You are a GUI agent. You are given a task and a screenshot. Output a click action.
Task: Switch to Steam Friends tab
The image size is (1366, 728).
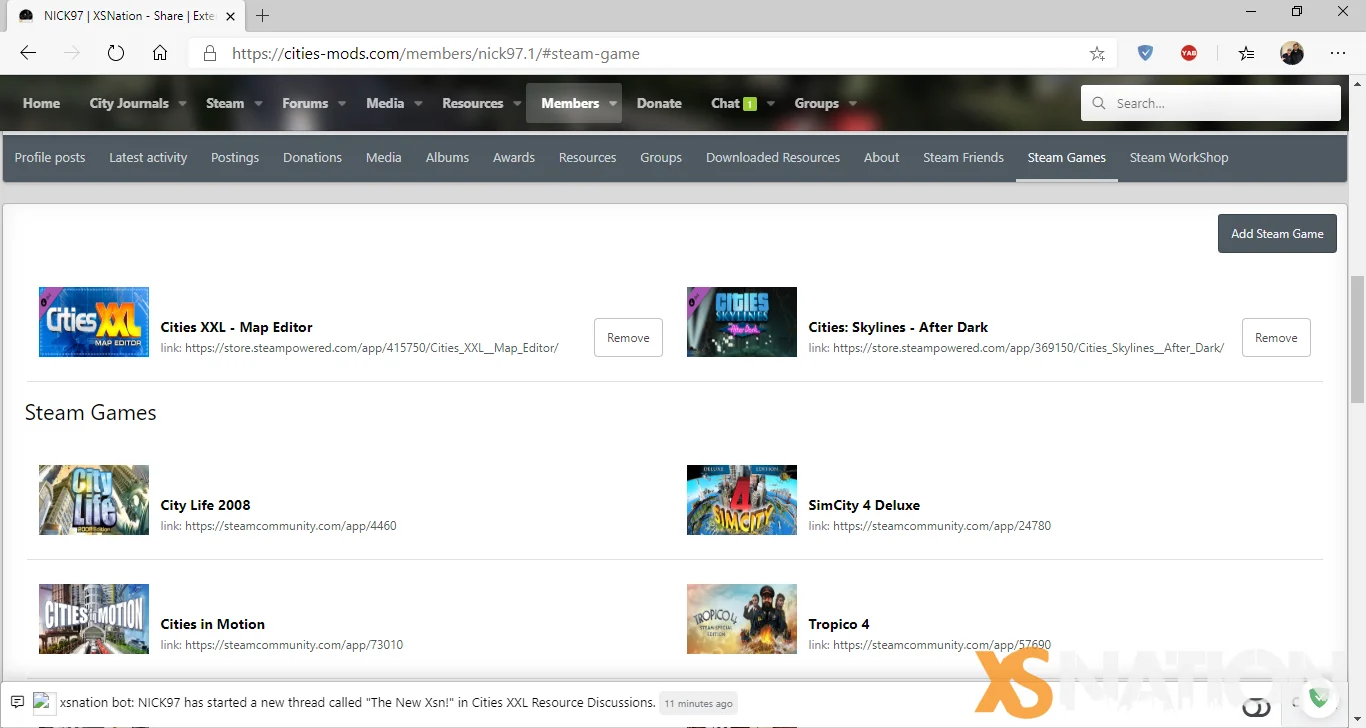point(963,157)
